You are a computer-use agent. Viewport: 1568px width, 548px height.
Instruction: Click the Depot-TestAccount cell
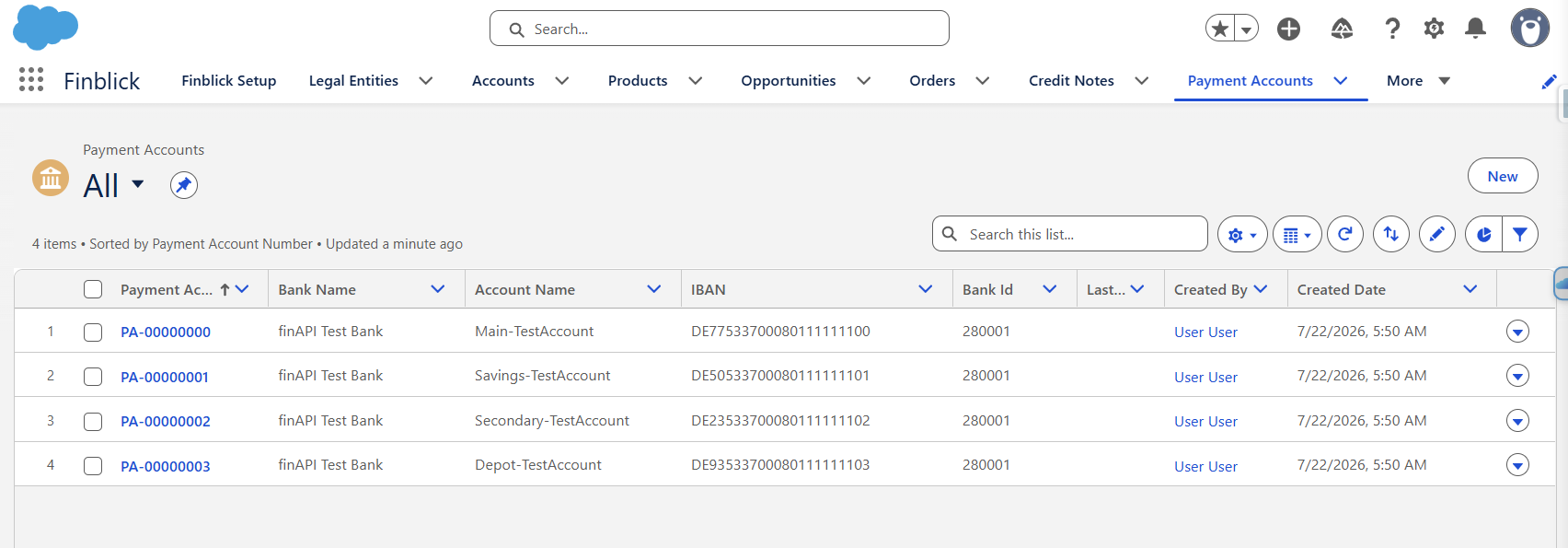coord(538,465)
